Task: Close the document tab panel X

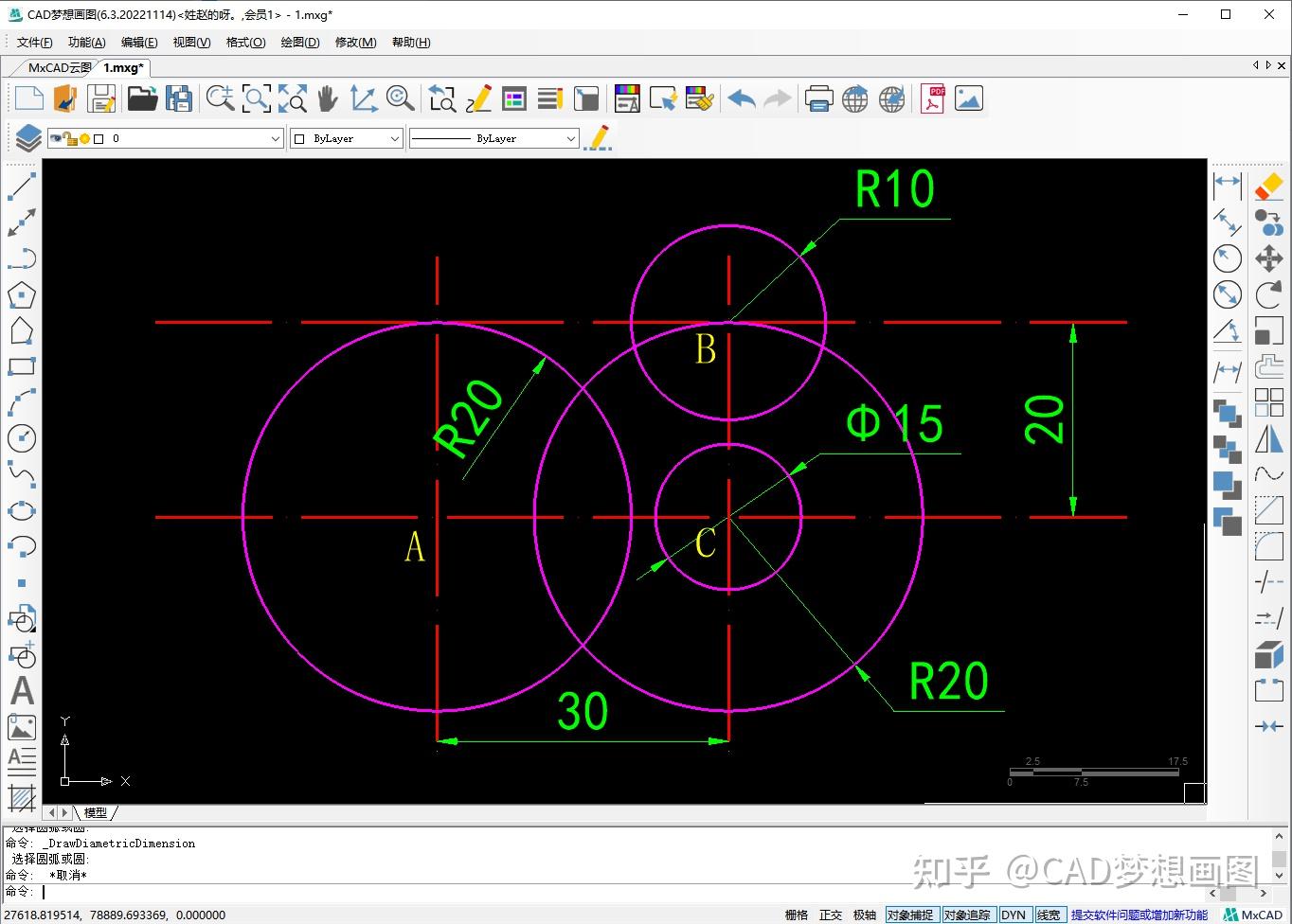Action: point(1283,65)
